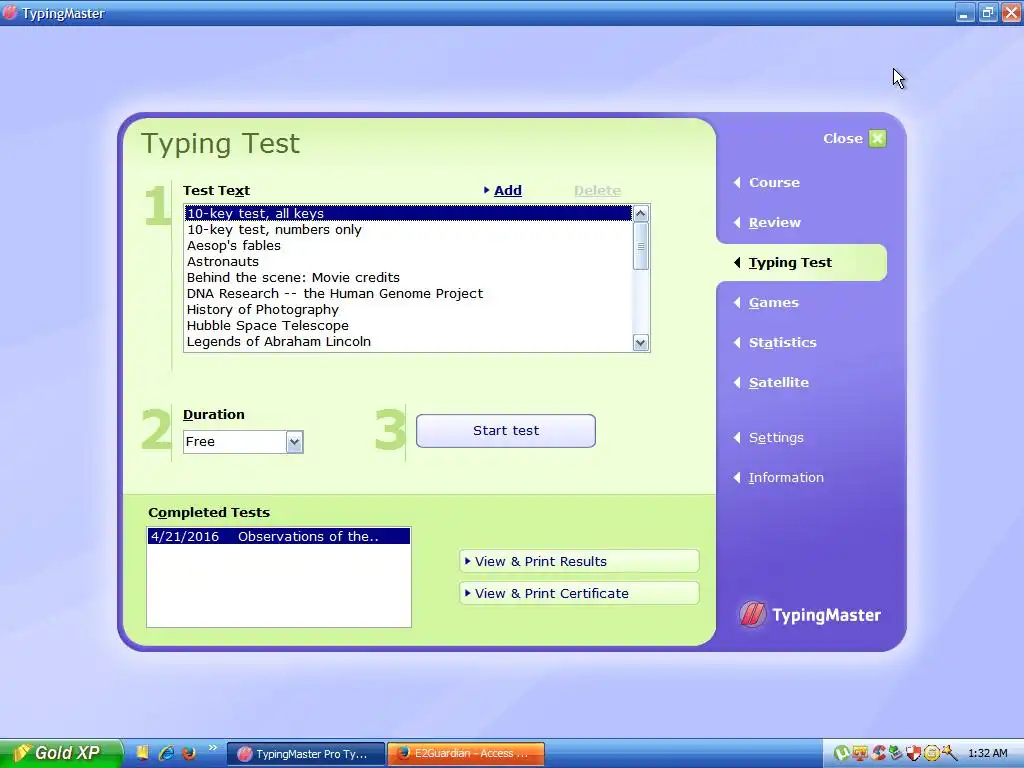Select 'History of Photography' test text

pos(408,310)
